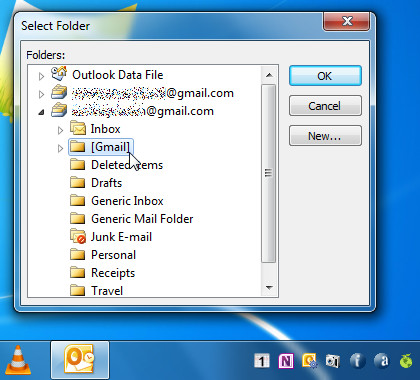Click the green apple tray icon
The height and width of the screenshot is (380, 420).
(x=406, y=361)
